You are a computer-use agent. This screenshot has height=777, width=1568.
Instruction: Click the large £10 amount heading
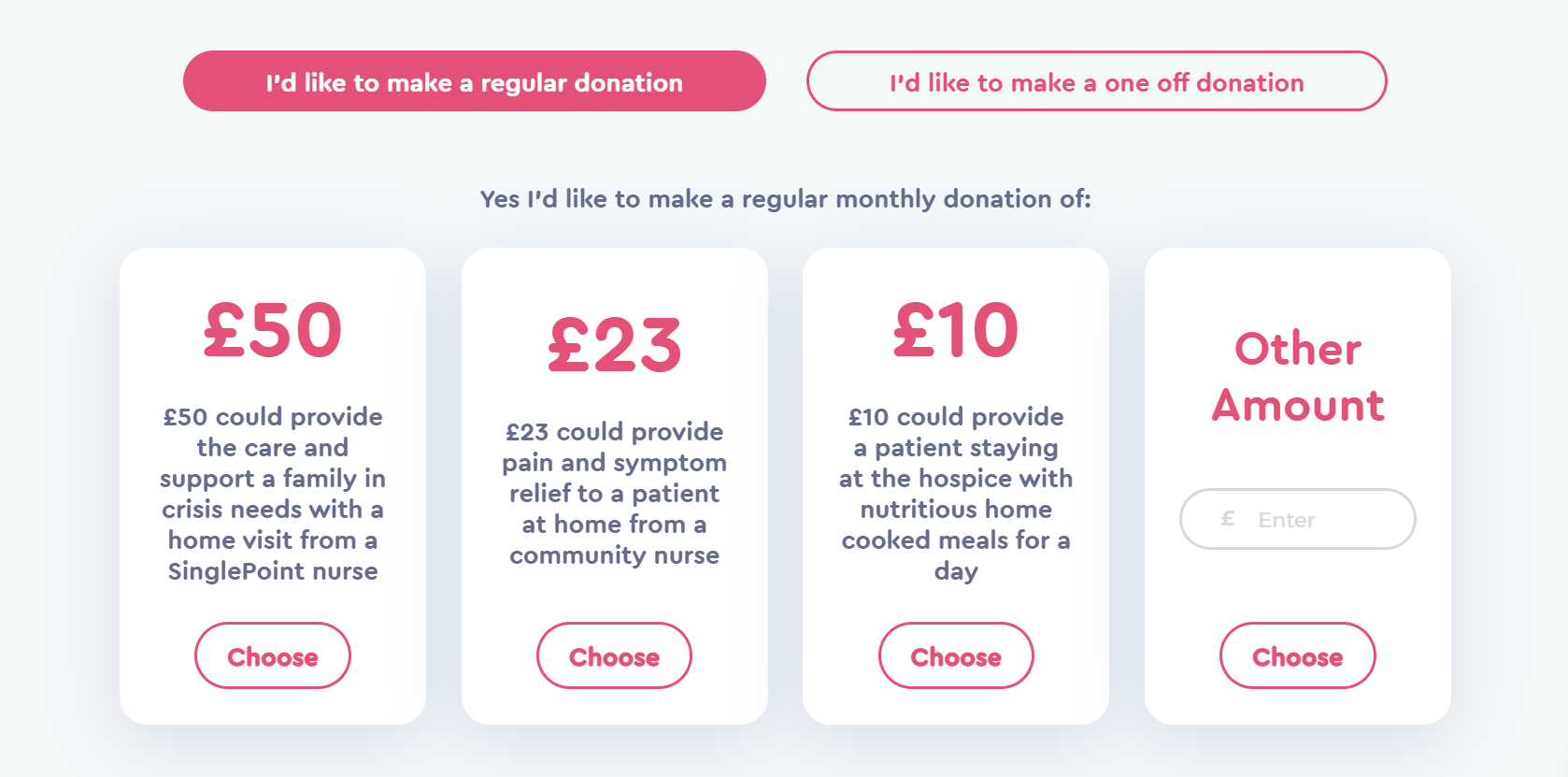click(x=956, y=330)
